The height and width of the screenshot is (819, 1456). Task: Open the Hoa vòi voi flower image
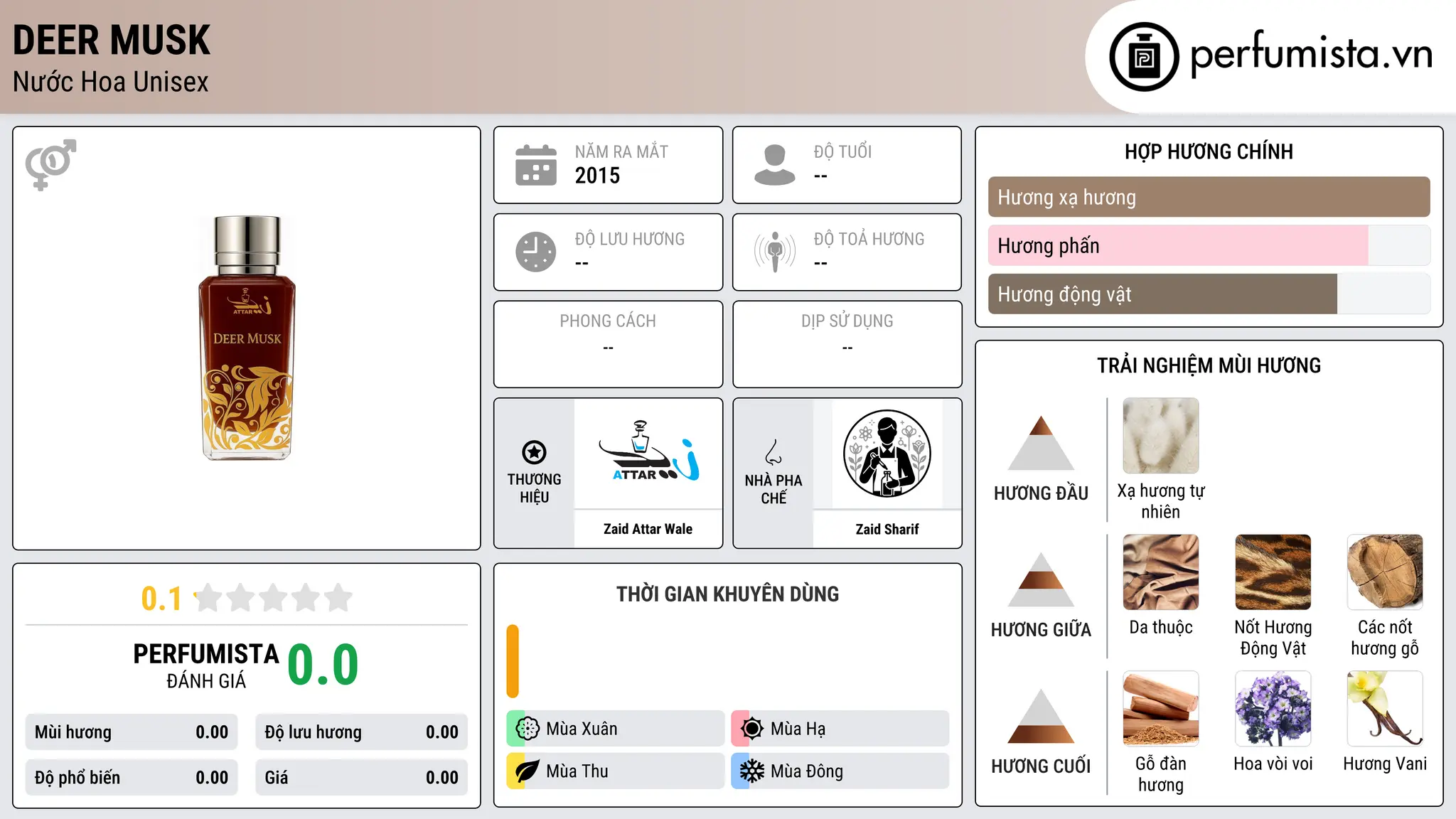1273,709
